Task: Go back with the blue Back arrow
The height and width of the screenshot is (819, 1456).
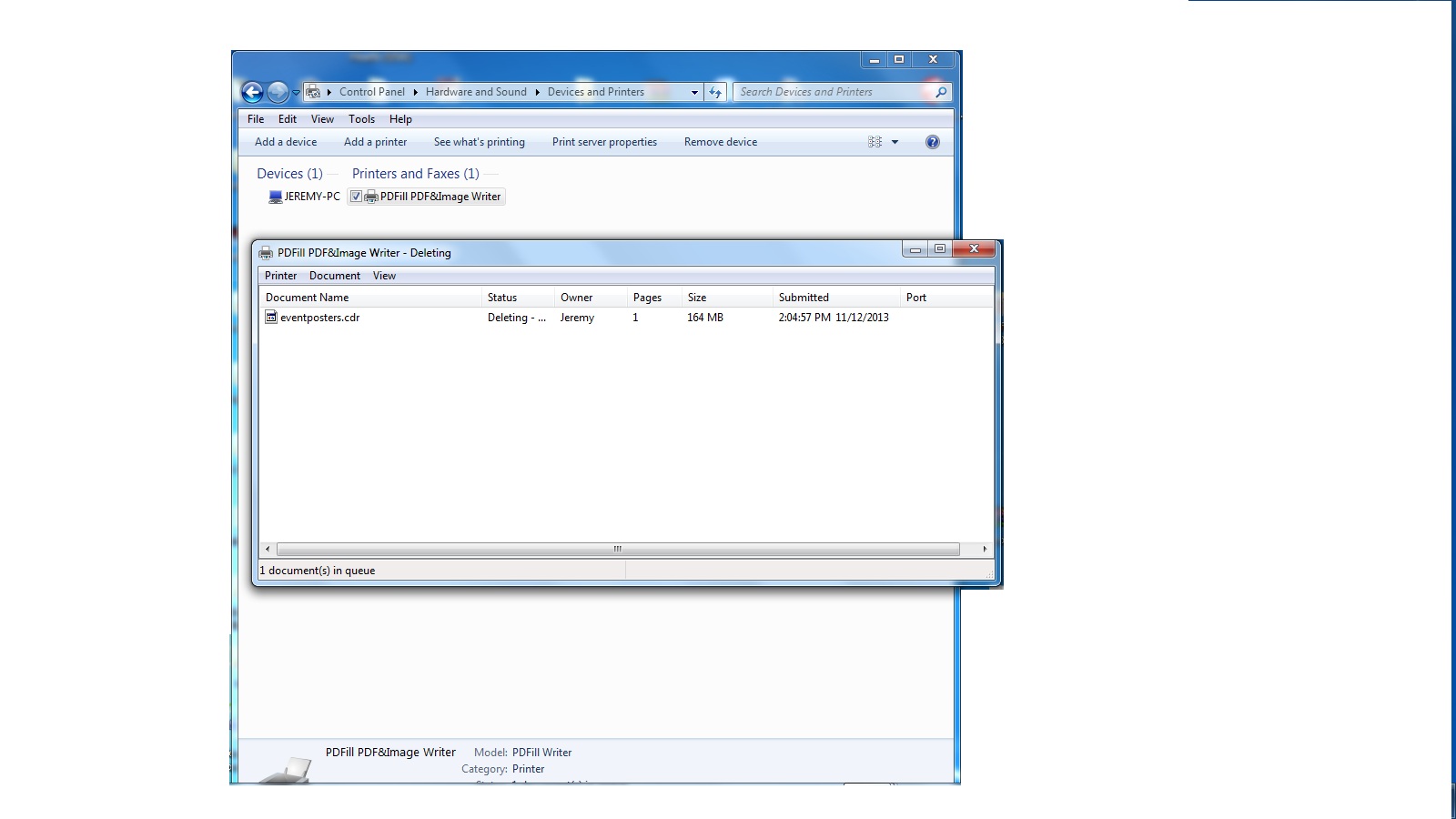Action: (x=252, y=92)
